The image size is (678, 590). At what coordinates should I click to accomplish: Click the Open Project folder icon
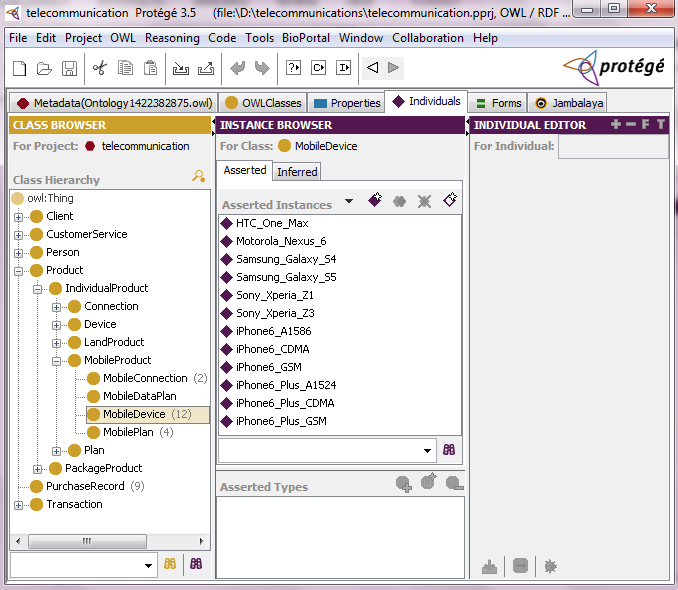point(44,68)
